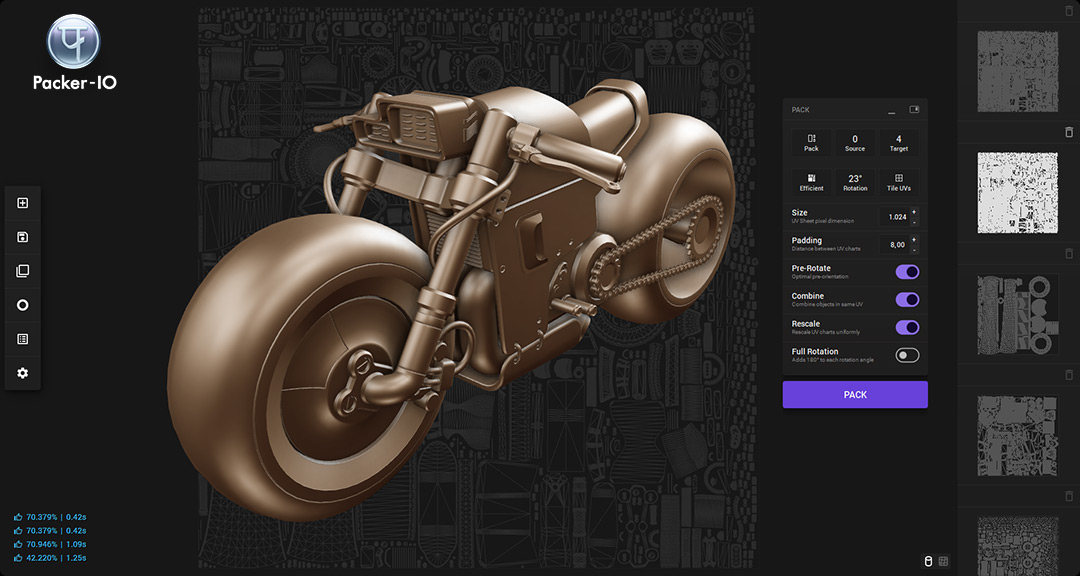Open settings with the gear icon
Viewport: 1080px width, 576px height.
23,373
